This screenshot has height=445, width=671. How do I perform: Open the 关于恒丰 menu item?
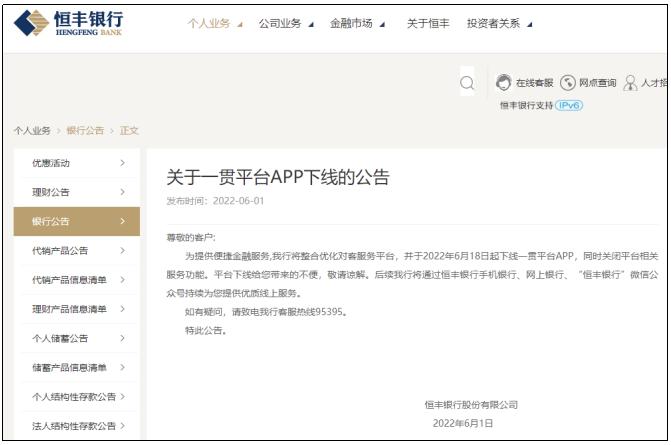427,24
